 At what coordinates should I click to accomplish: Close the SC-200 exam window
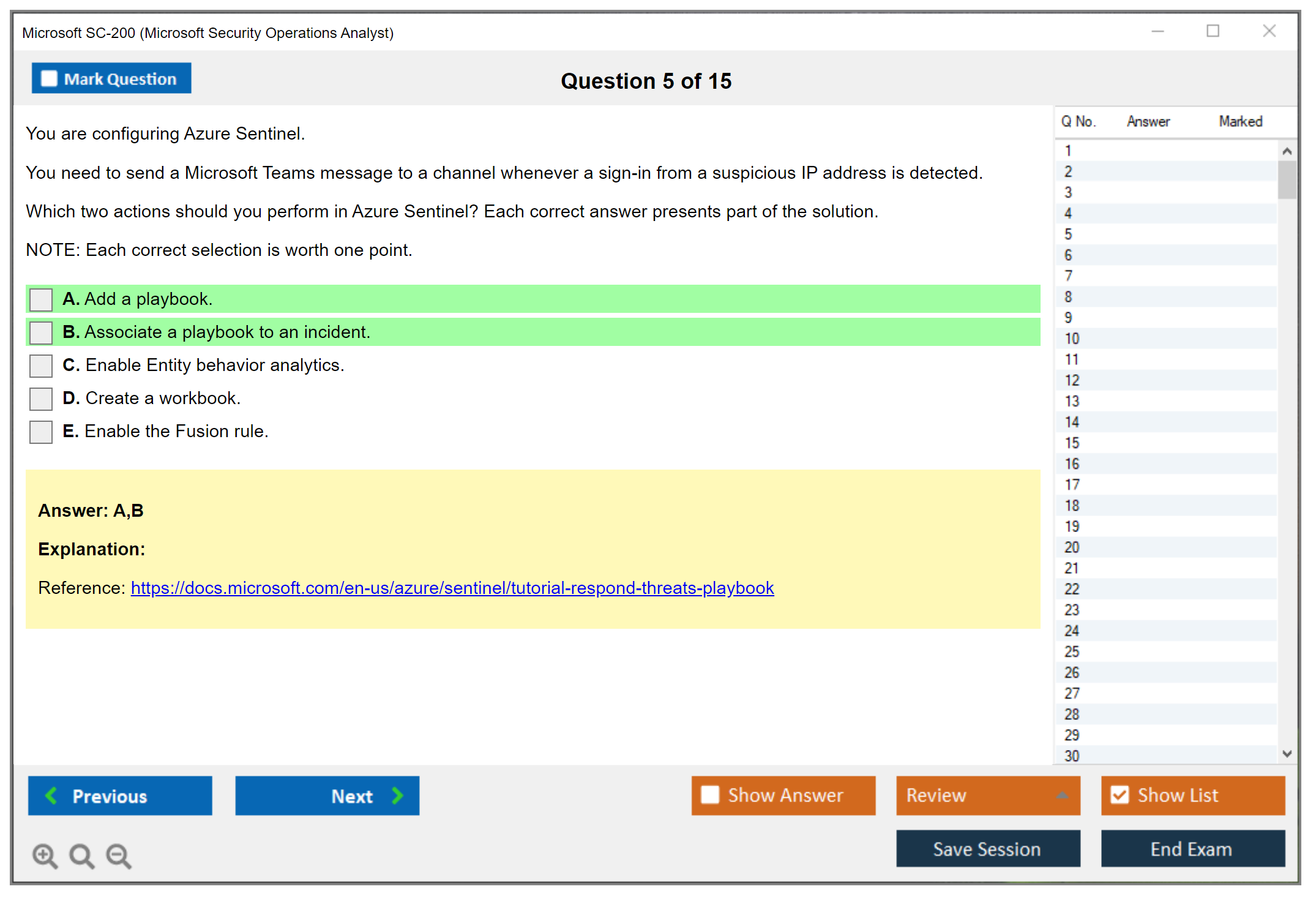pos(1269,31)
